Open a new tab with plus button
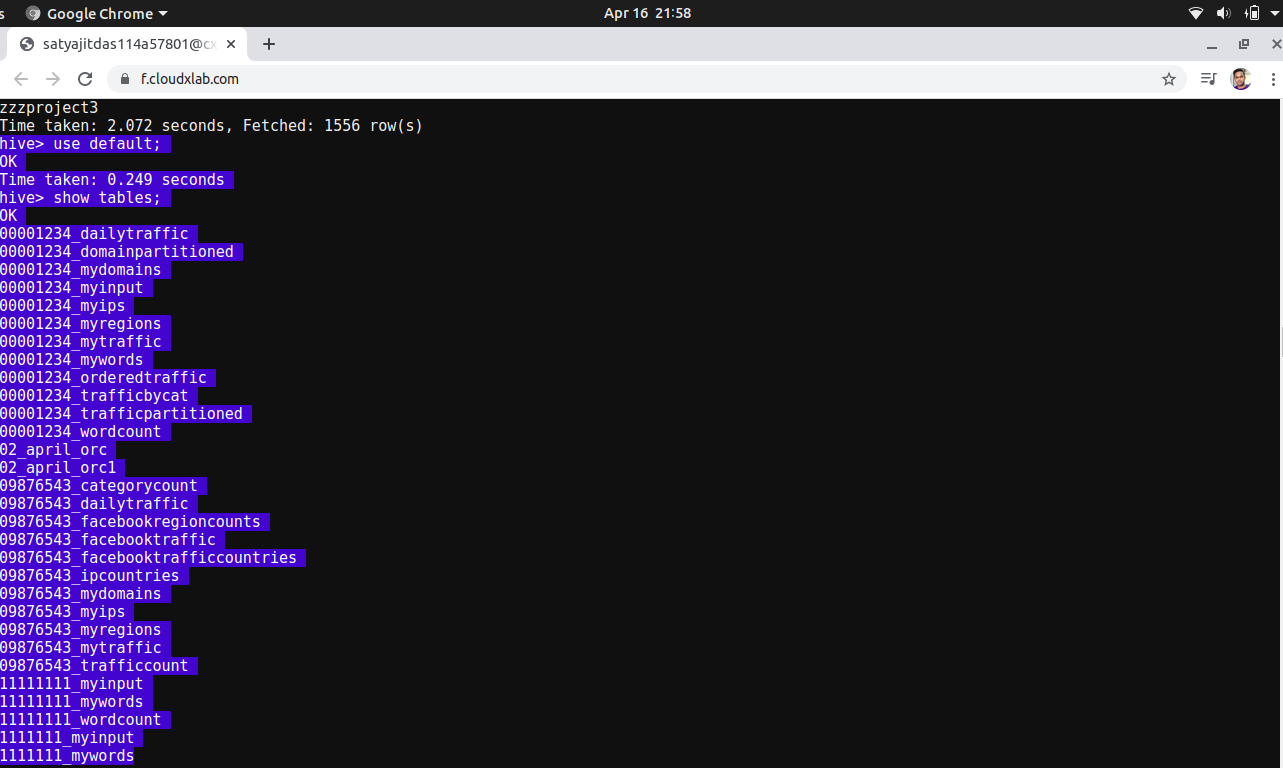Viewport: 1283px width, 768px height. coord(268,44)
